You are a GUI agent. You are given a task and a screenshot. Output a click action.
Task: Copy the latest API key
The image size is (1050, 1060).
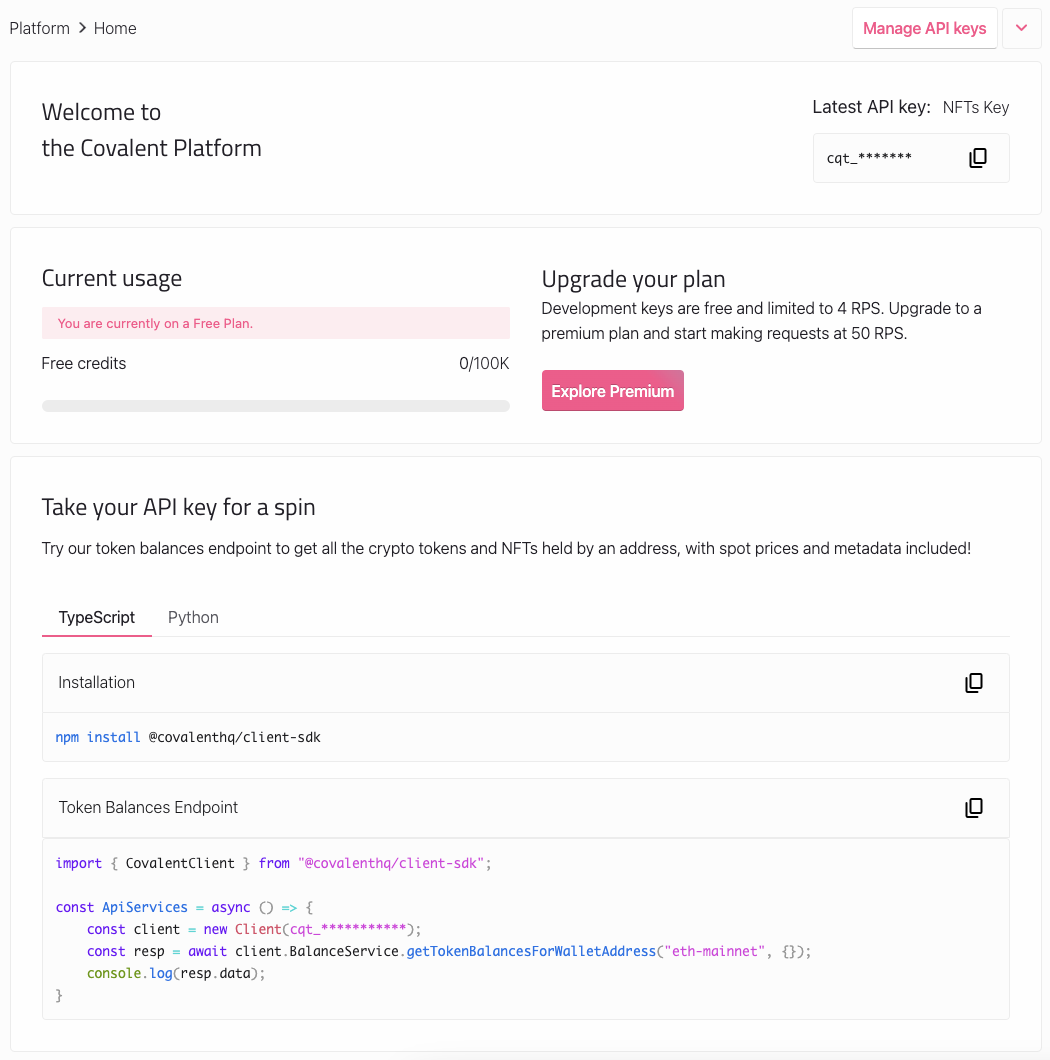[x=978, y=158]
